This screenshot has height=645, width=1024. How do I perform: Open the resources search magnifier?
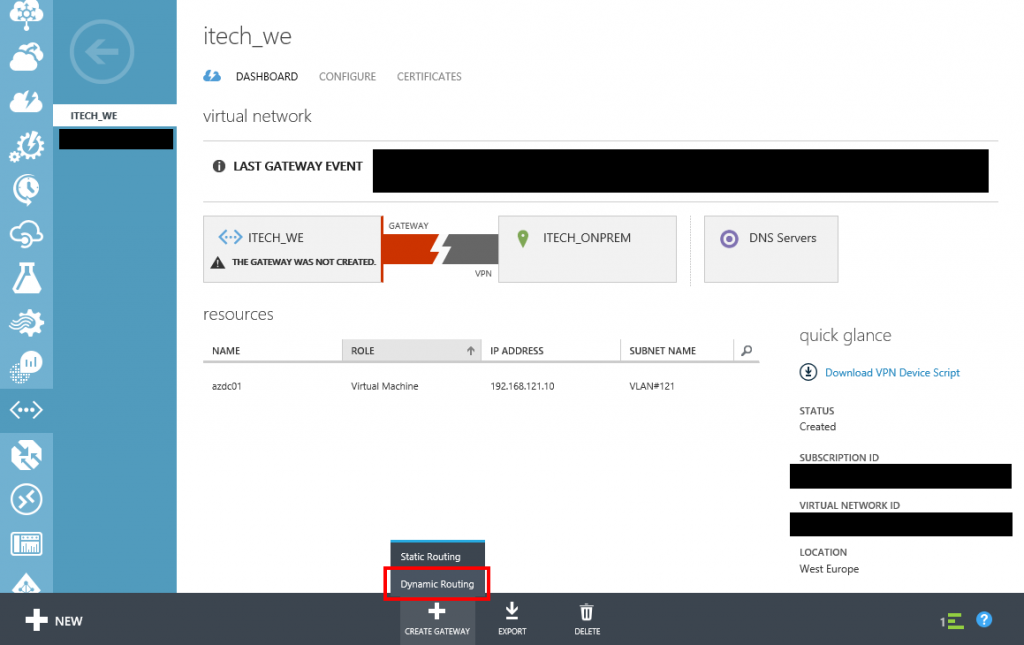coord(746,351)
